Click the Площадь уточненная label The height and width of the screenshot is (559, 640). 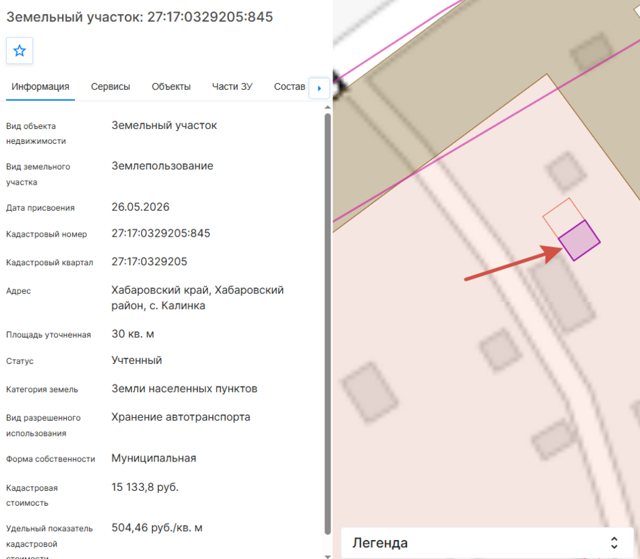tap(49, 335)
